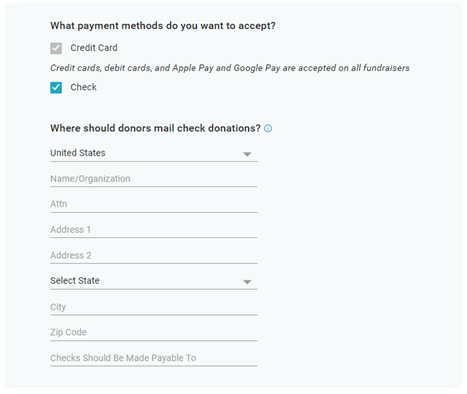
Task: Click the "Check" label text
Action: point(83,87)
